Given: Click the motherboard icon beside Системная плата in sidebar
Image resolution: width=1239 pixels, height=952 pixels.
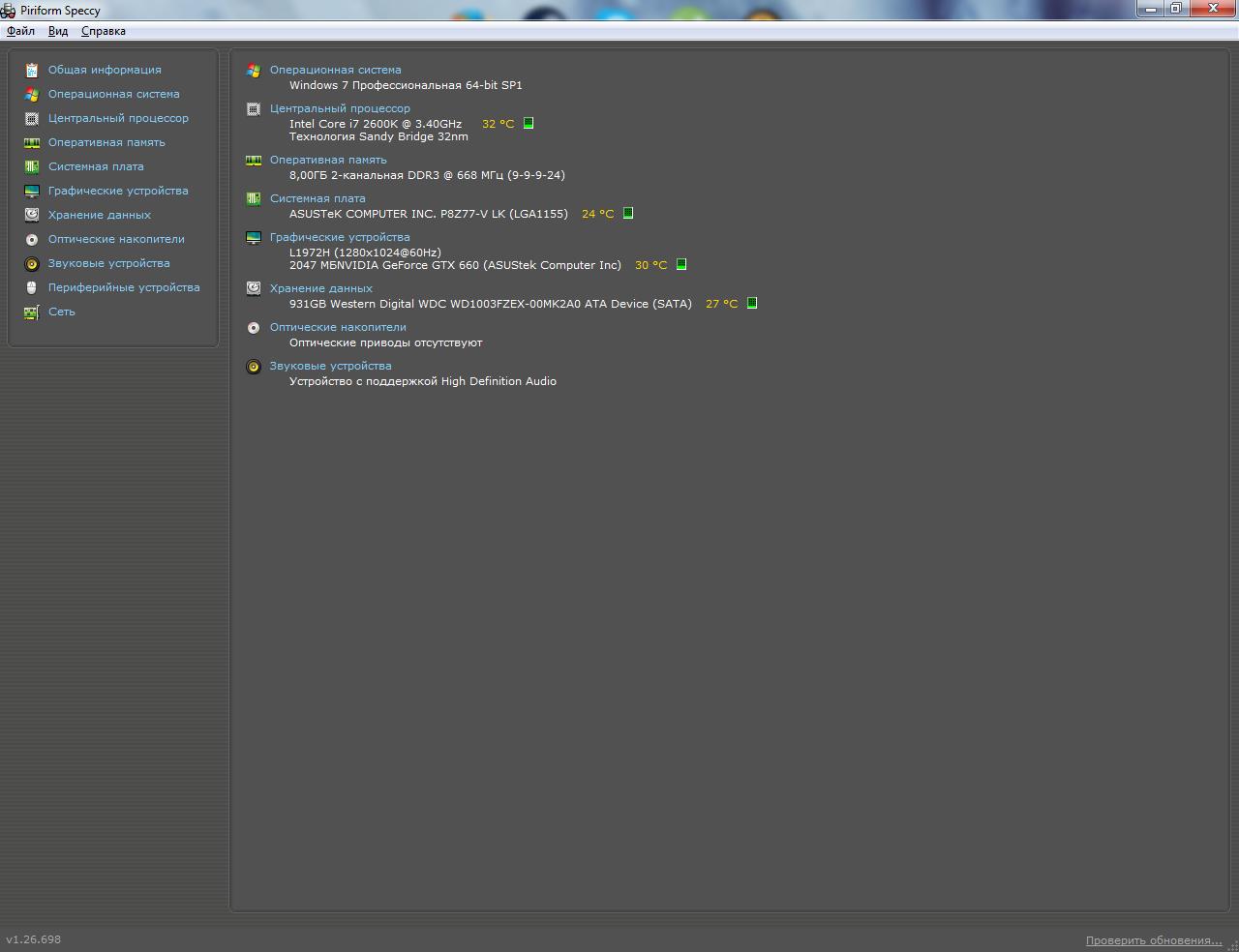Looking at the screenshot, I should tap(32, 166).
